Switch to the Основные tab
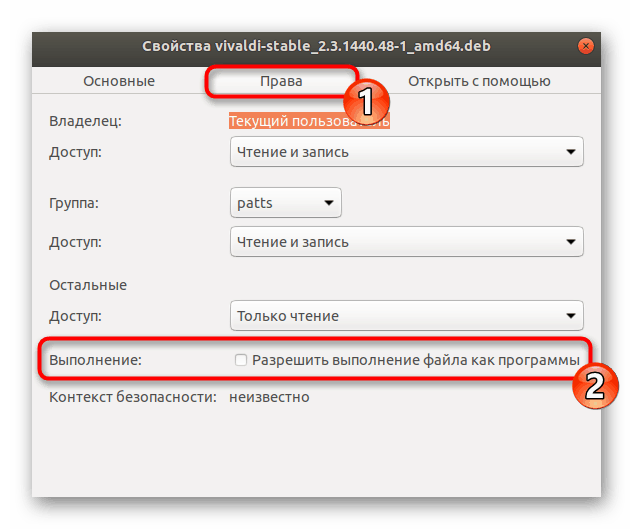This screenshot has width=633, height=529. (119, 81)
